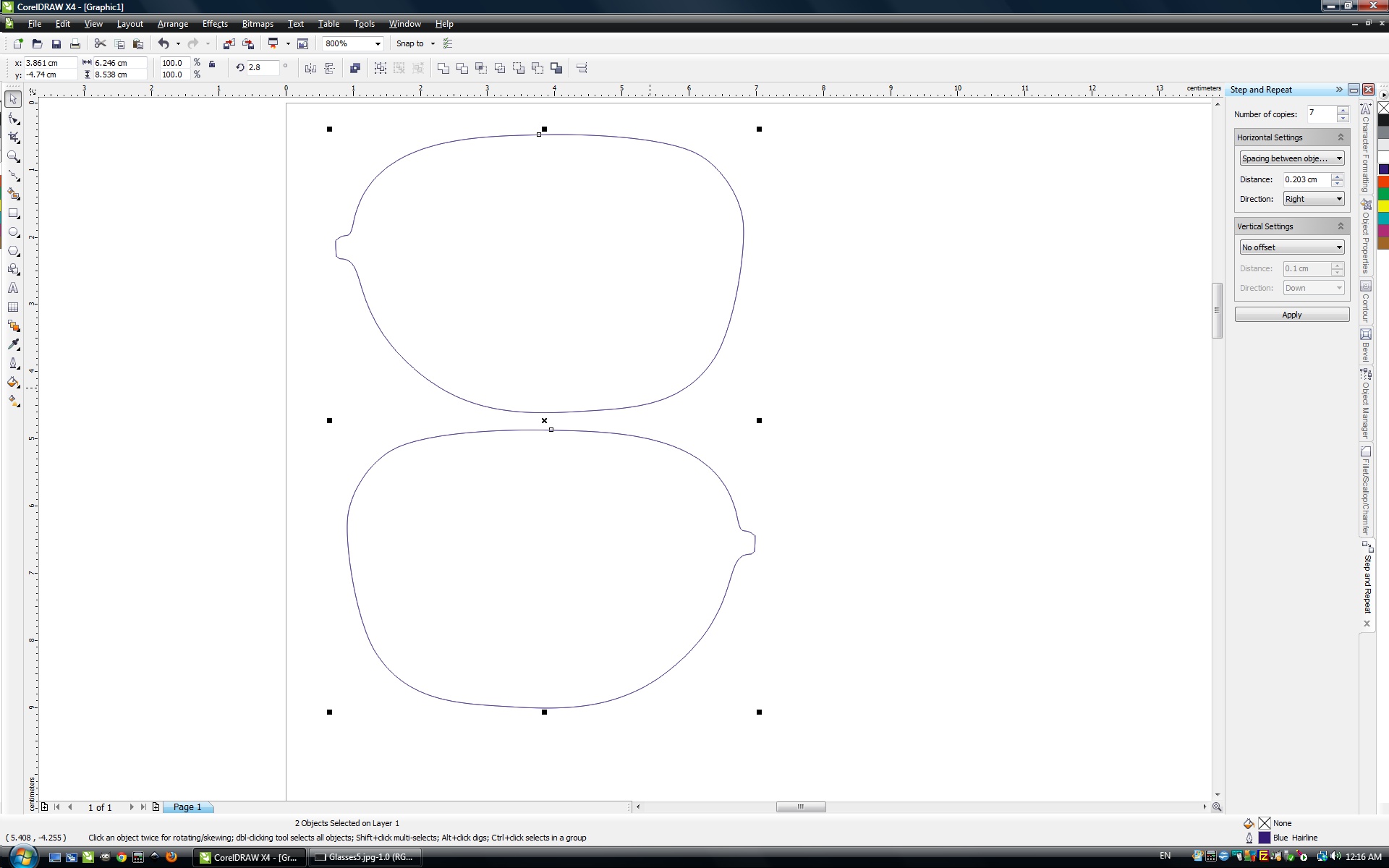
Task: Choose the Crop tool
Action: pos(13,137)
